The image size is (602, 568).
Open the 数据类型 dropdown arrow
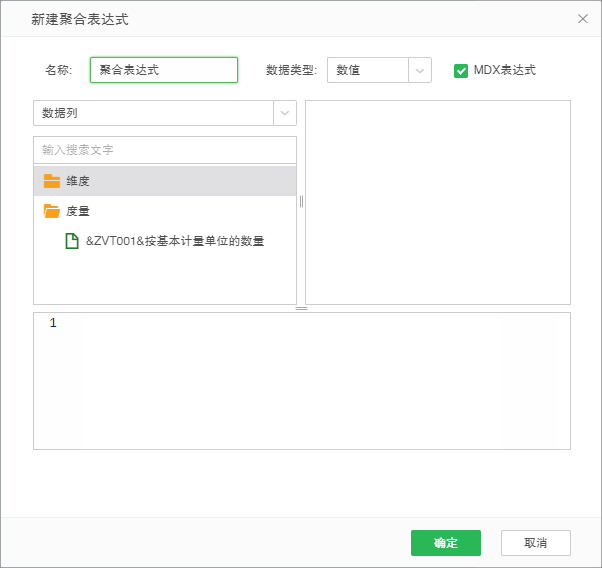420,70
